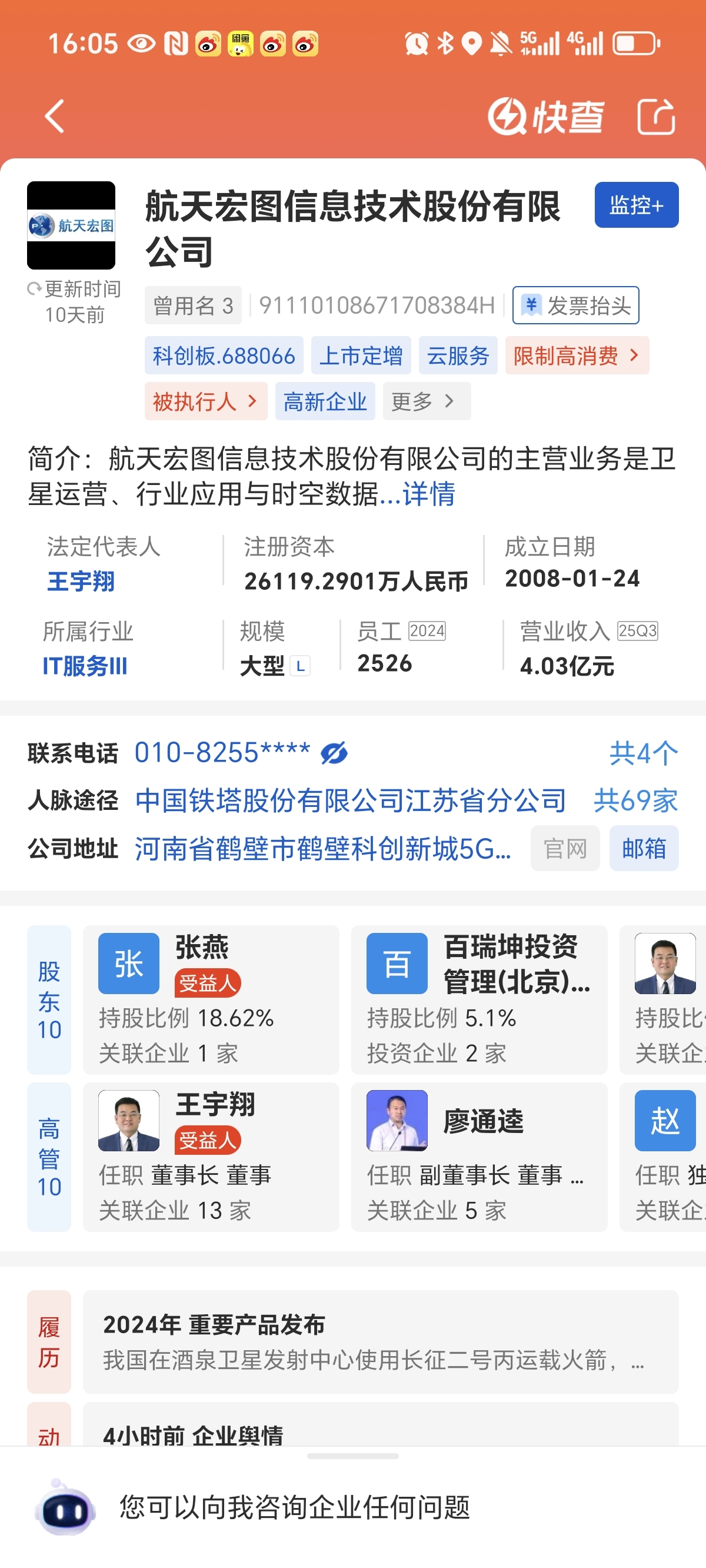Tap the NFC status icon

(176, 44)
